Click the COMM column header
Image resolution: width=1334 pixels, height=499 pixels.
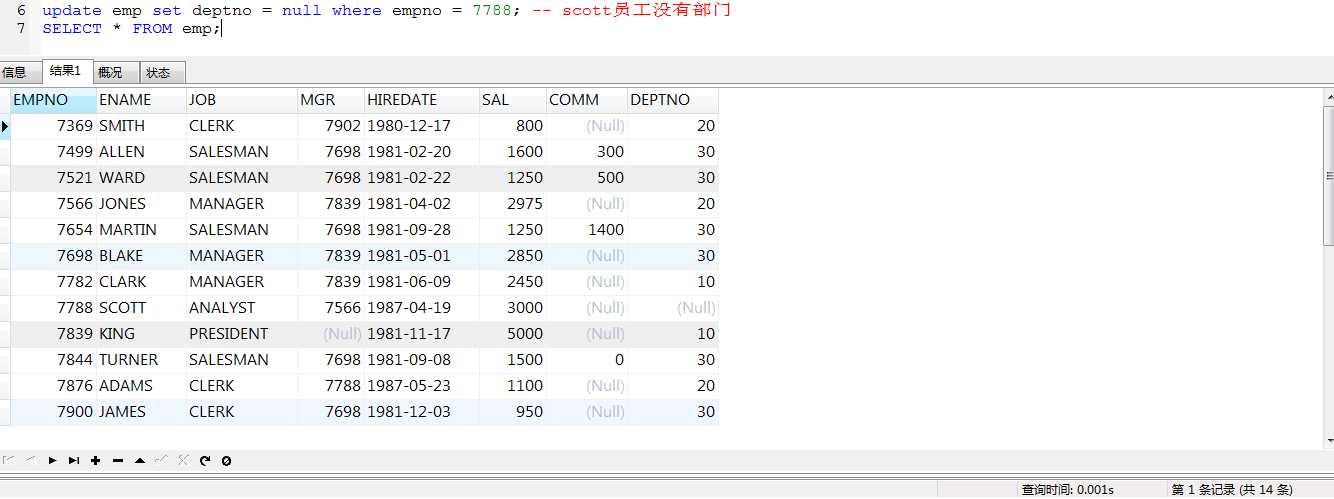pos(587,100)
